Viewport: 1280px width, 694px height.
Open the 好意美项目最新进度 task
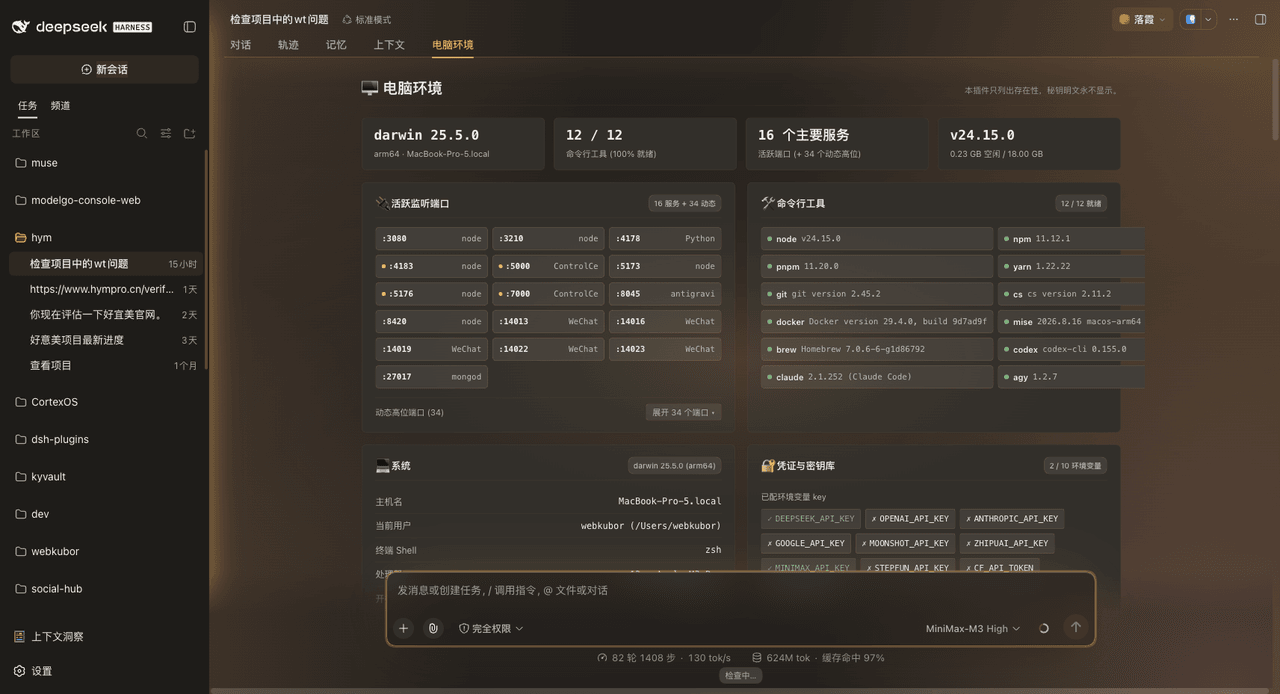coord(104,340)
